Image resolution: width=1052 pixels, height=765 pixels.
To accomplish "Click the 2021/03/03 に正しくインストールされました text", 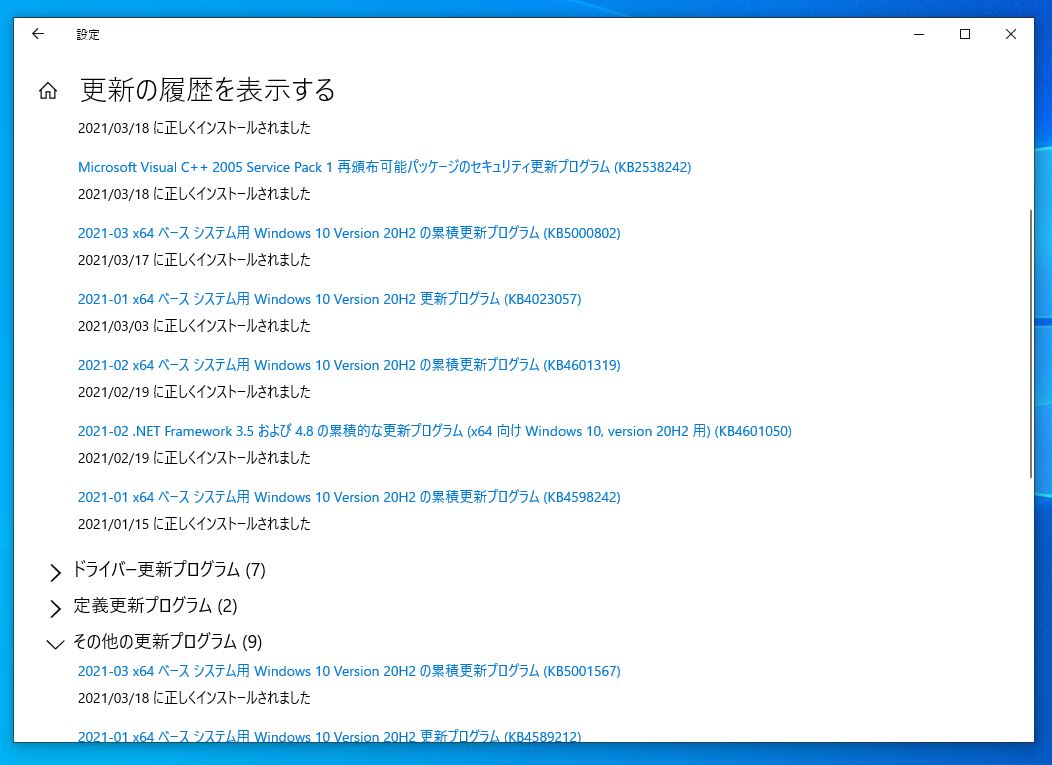I will point(194,326).
